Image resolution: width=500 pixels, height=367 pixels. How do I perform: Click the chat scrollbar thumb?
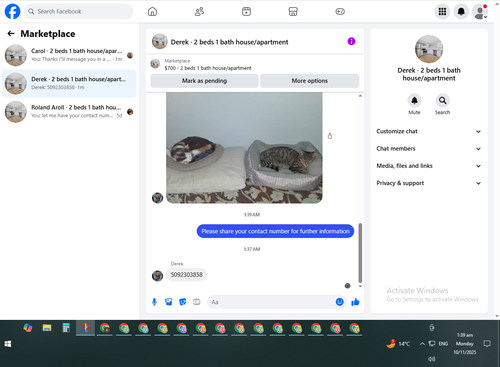(x=360, y=253)
